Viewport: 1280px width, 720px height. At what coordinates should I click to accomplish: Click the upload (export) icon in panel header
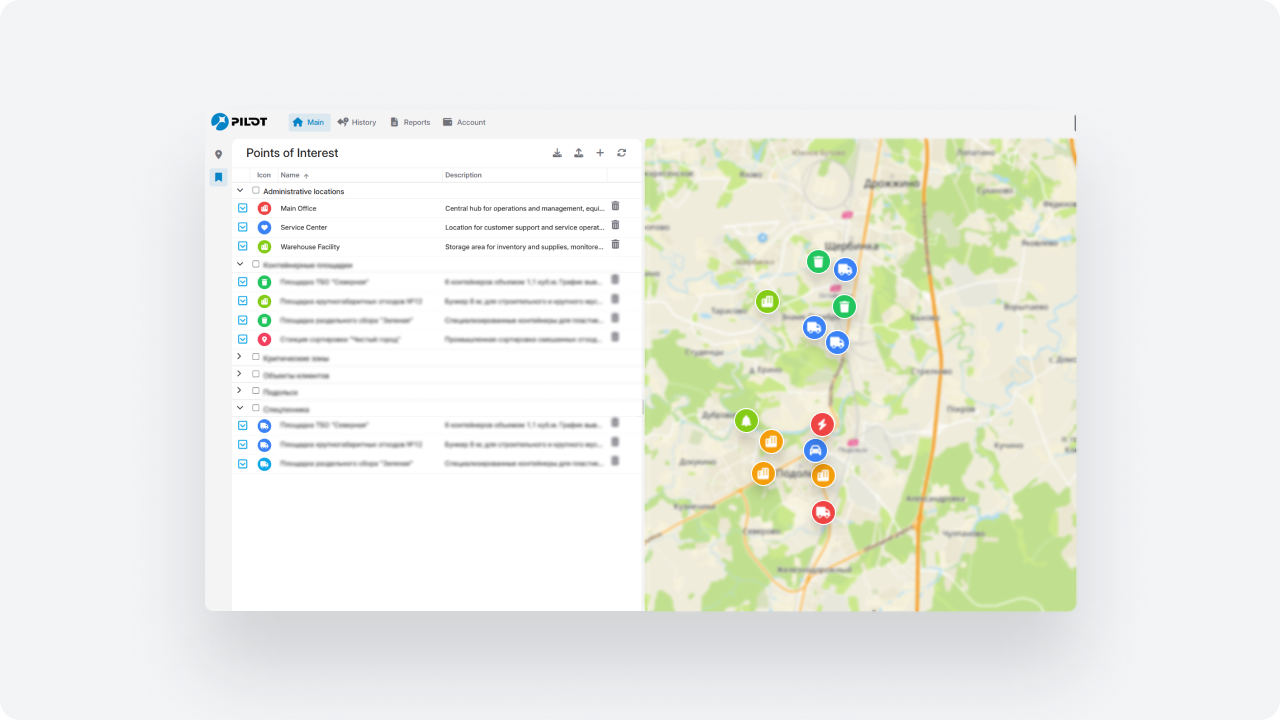[x=578, y=153]
